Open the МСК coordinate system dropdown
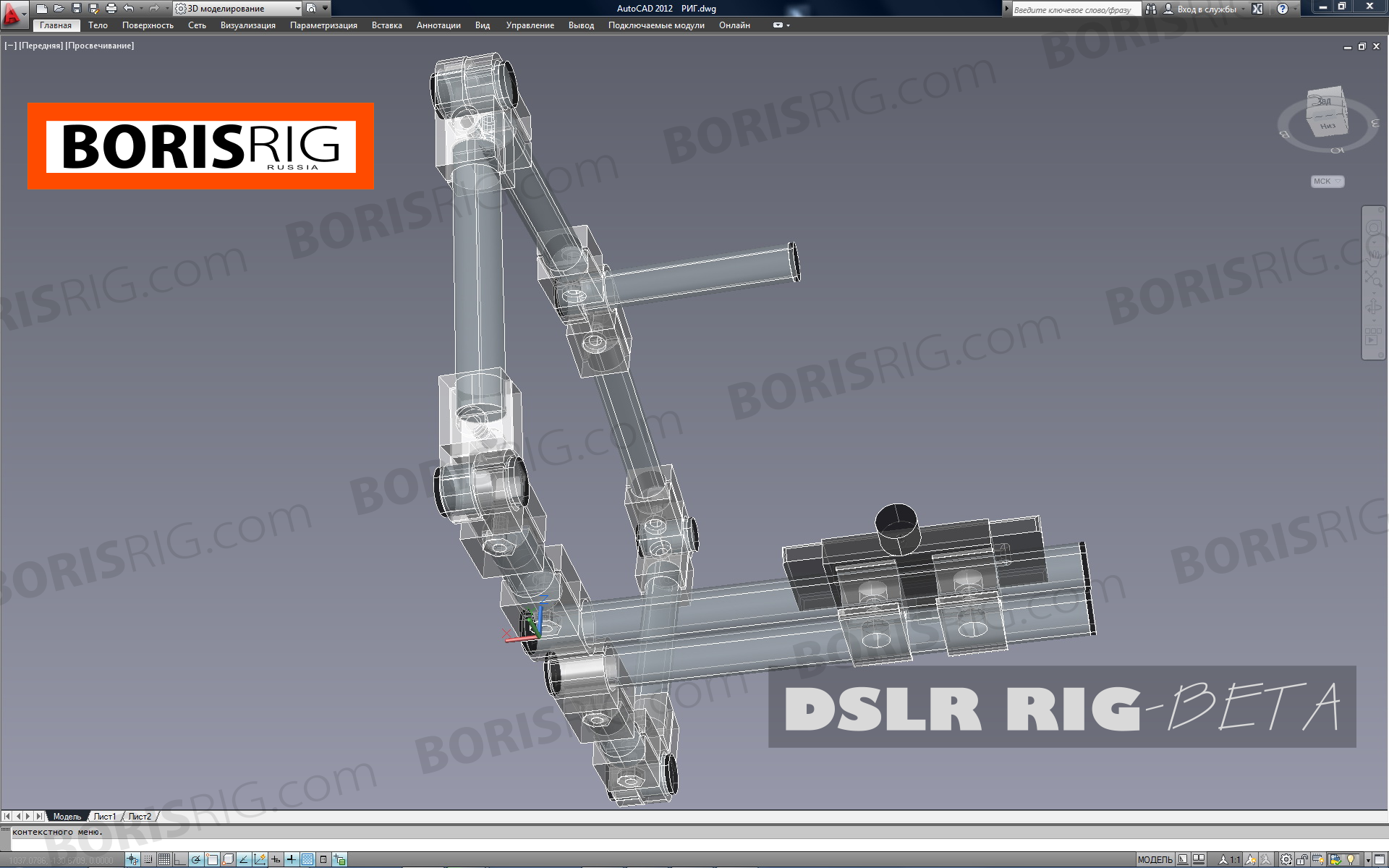Viewport: 1389px width, 868px height. coord(1328,182)
